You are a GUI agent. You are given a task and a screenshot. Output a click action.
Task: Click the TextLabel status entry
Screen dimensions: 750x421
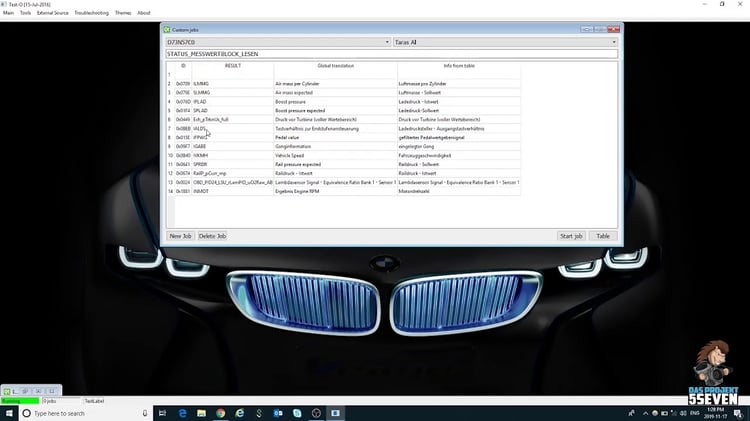[94, 401]
